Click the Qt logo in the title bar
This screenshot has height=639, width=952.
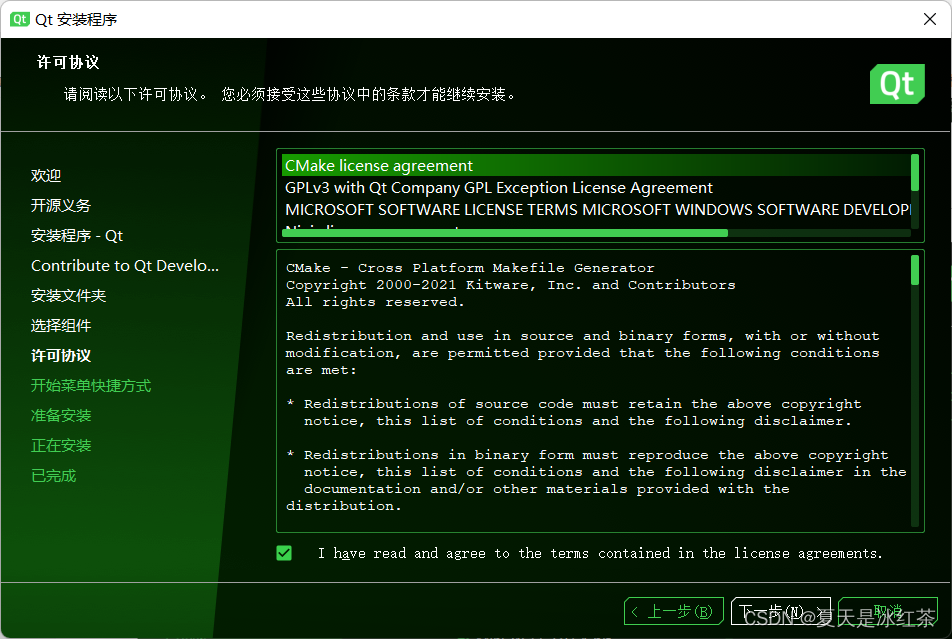(x=19, y=19)
